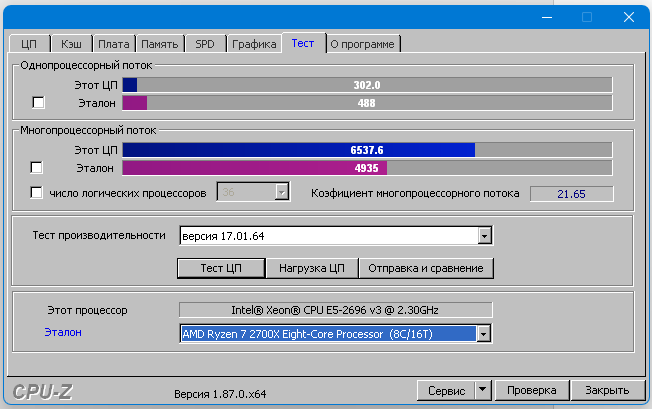Click the single-thread Эталон 488 bar
The width and height of the screenshot is (652, 409).
(x=367, y=103)
